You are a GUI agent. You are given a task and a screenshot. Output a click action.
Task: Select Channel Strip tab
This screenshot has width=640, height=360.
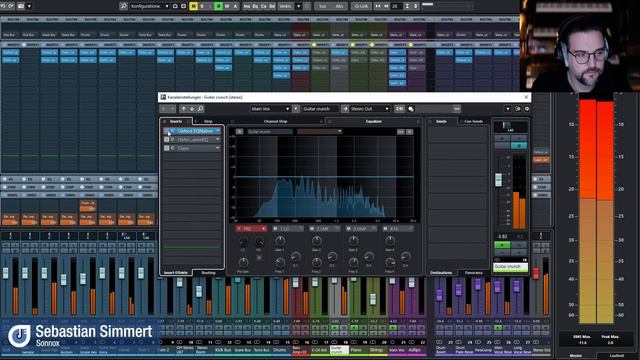click(x=276, y=121)
